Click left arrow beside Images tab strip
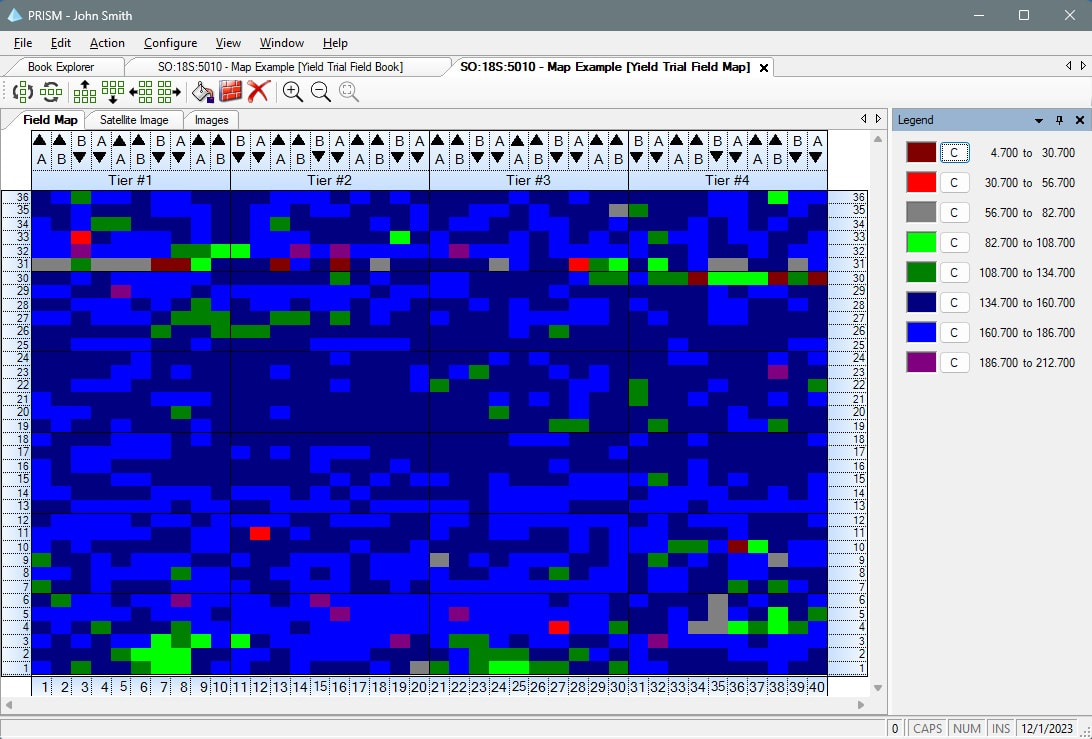 pyautogui.click(x=864, y=119)
